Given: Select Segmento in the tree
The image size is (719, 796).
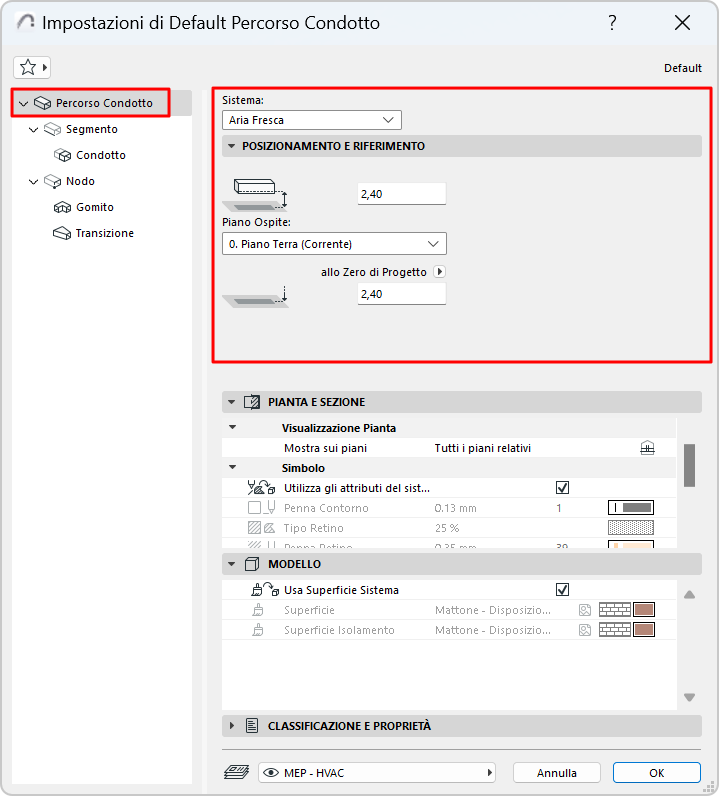Looking at the screenshot, I should click(x=92, y=129).
